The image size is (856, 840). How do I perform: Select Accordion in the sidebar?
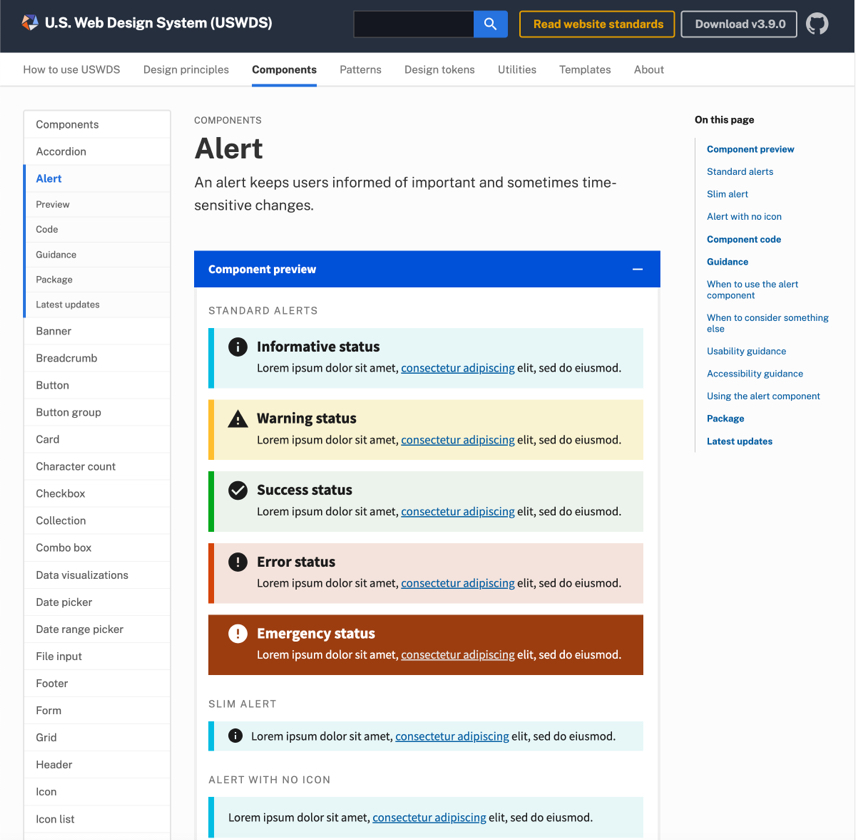[x=61, y=152]
